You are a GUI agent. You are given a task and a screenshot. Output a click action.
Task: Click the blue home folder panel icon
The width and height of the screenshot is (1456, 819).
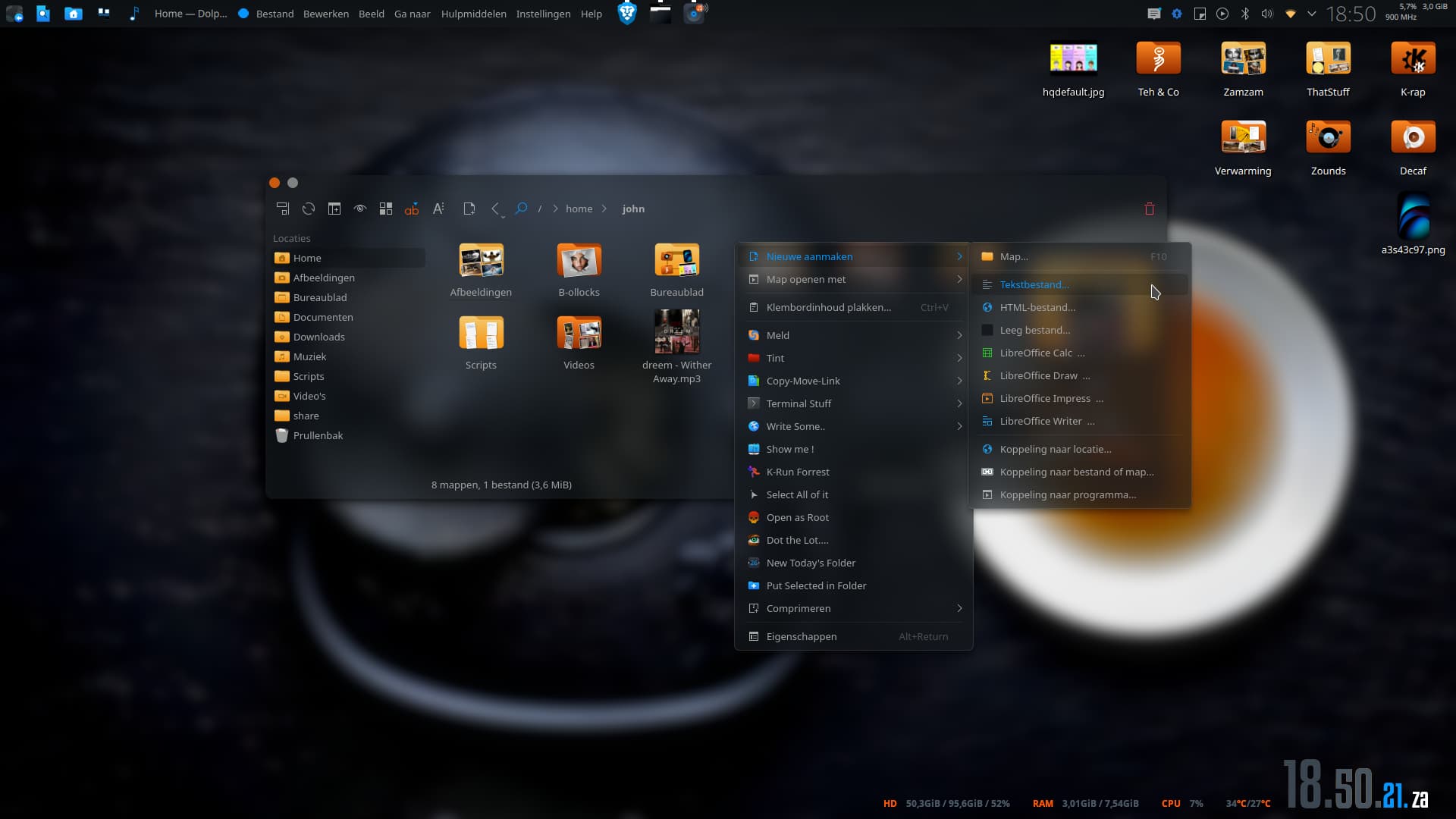point(74,13)
